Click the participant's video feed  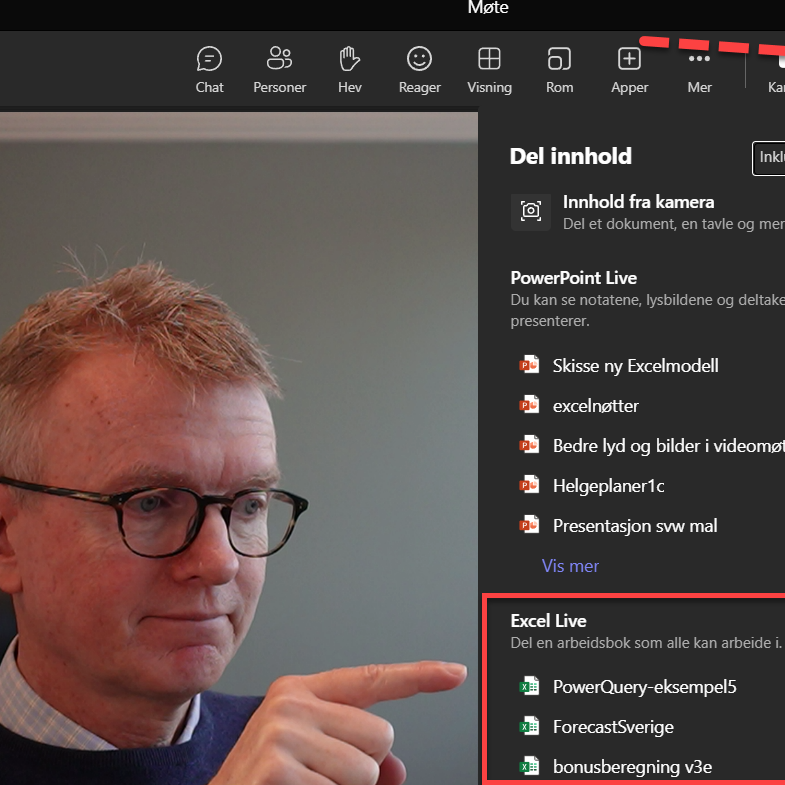click(x=239, y=449)
